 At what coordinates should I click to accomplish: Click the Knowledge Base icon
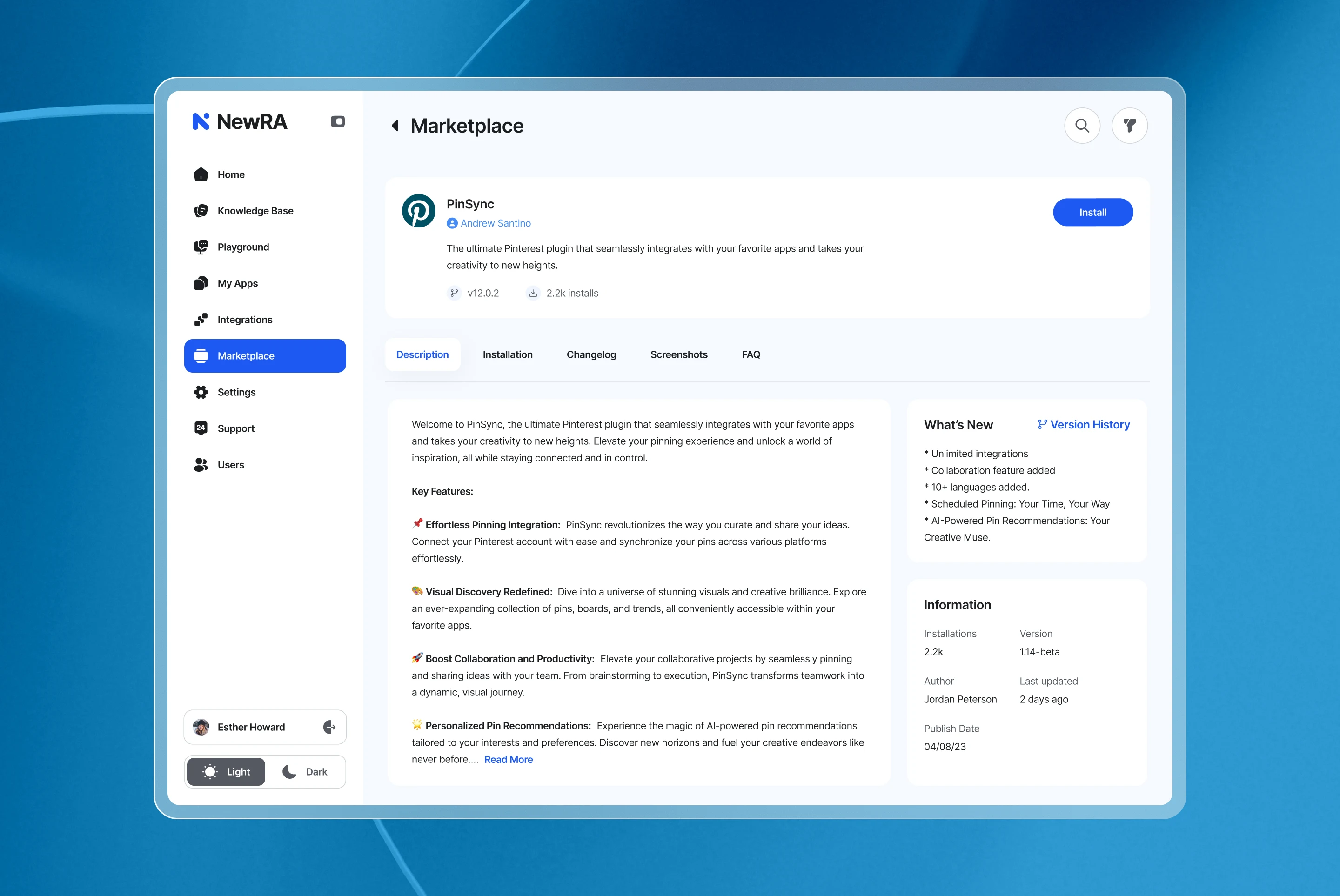click(201, 211)
